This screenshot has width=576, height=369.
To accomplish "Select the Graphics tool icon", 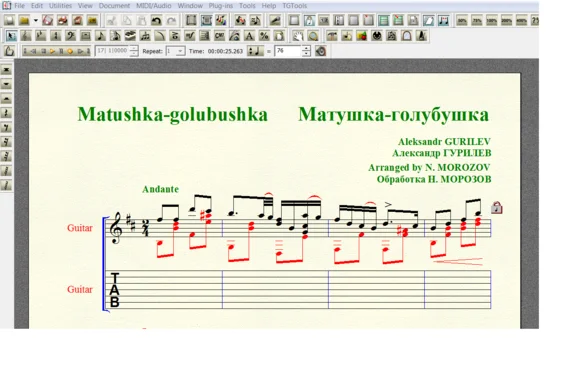I will (362, 36).
